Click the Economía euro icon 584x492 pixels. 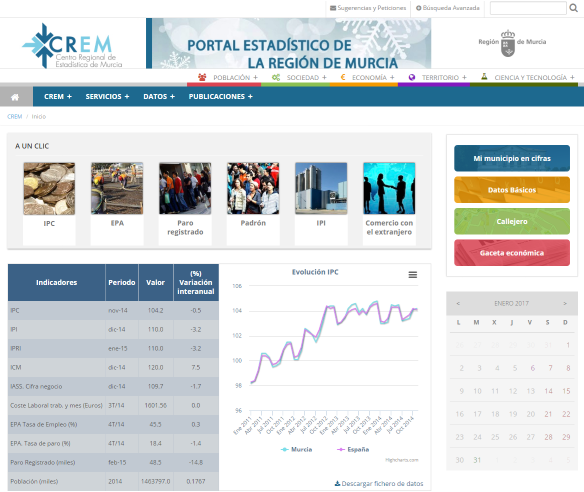[x=343, y=77]
